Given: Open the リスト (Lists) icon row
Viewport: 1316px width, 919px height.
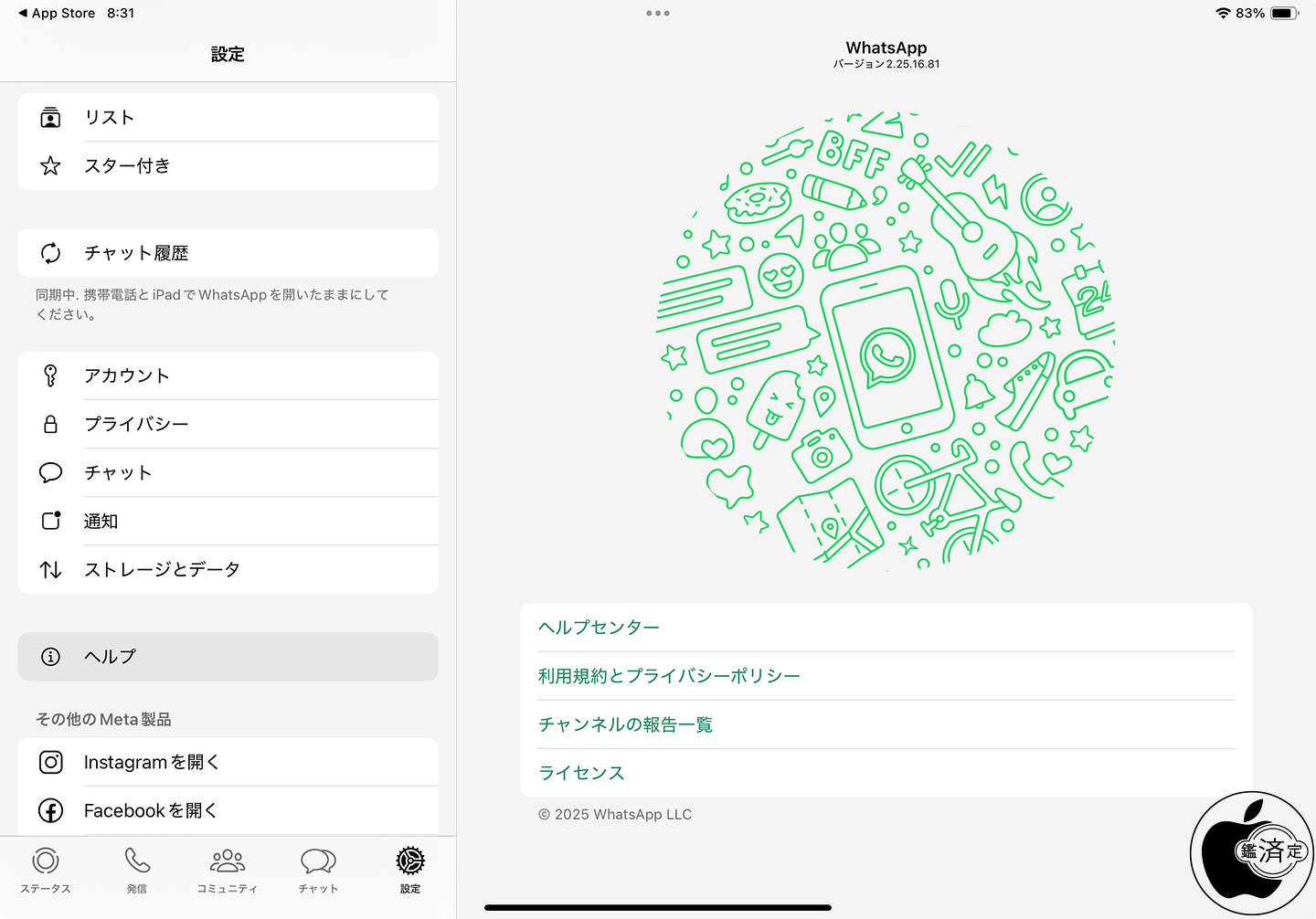Looking at the screenshot, I should [x=228, y=117].
